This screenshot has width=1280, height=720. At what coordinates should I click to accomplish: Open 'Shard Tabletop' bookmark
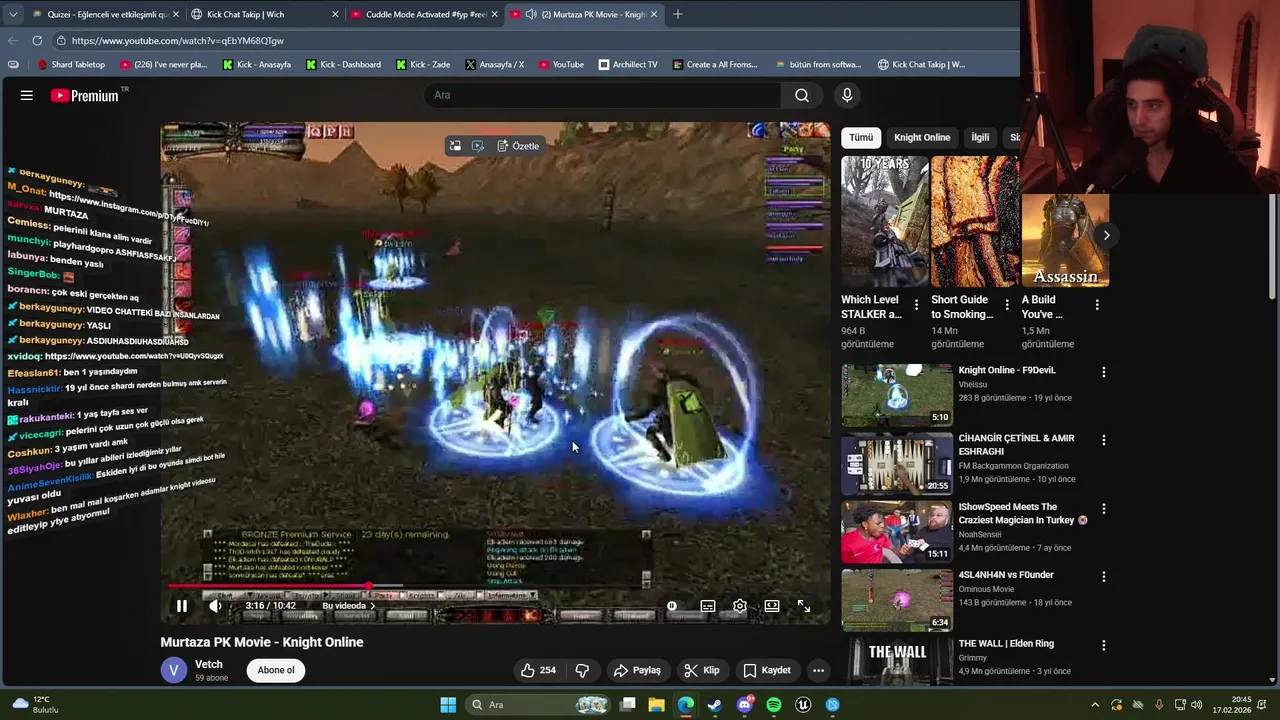72,64
